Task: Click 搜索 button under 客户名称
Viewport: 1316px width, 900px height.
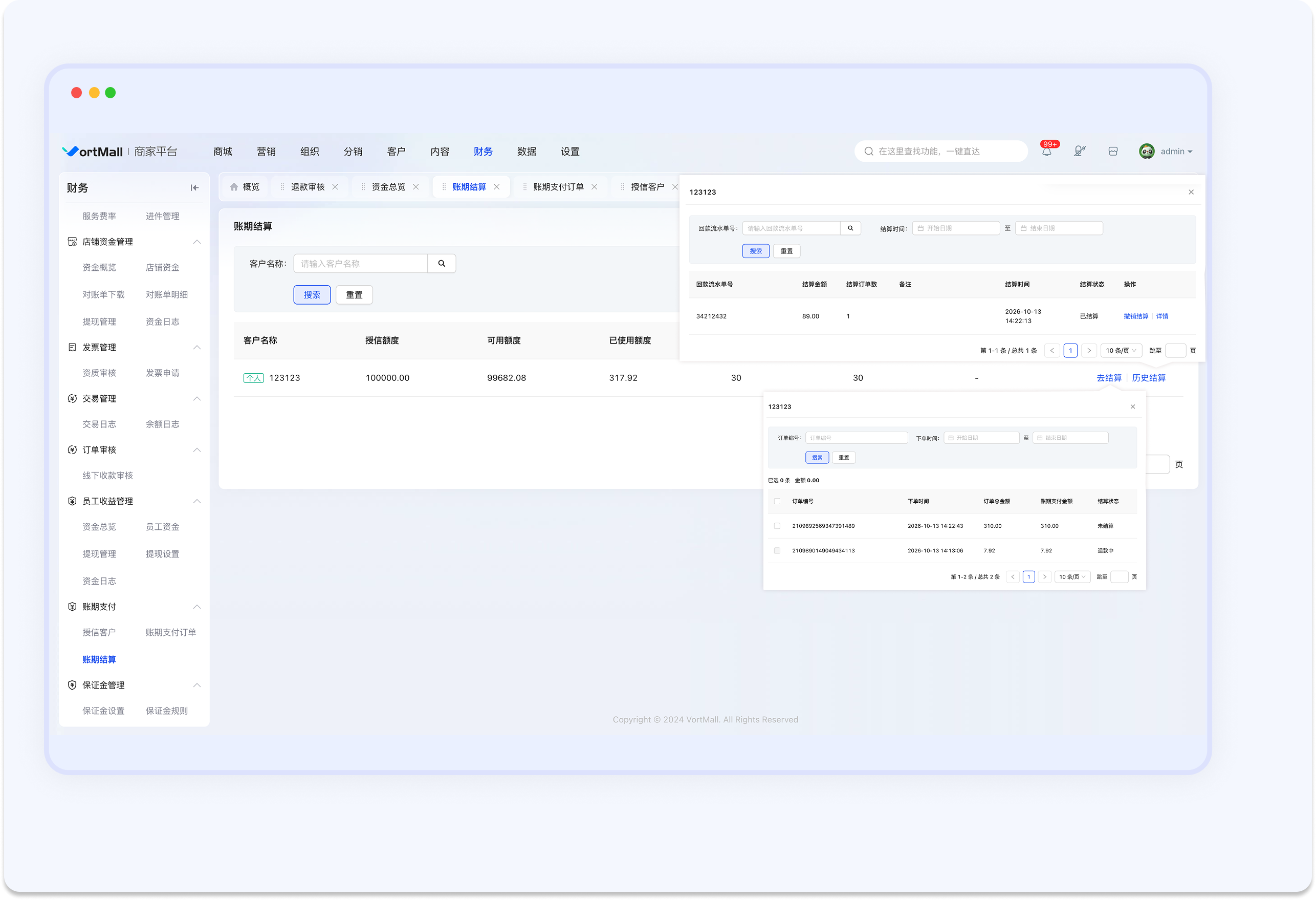Action: click(x=312, y=295)
